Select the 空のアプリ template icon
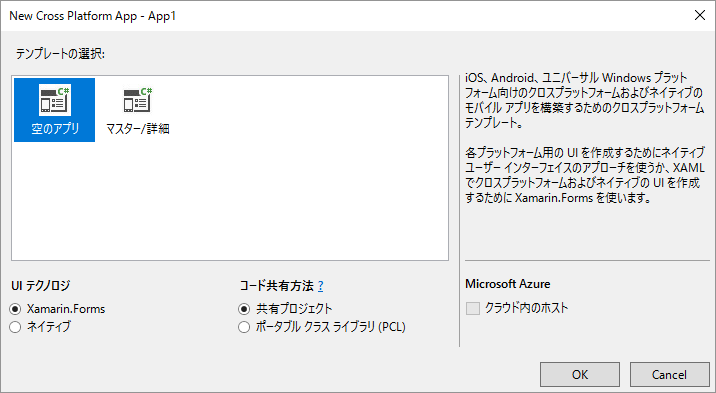The width and height of the screenshot is (716, 393). pos(55,100)
